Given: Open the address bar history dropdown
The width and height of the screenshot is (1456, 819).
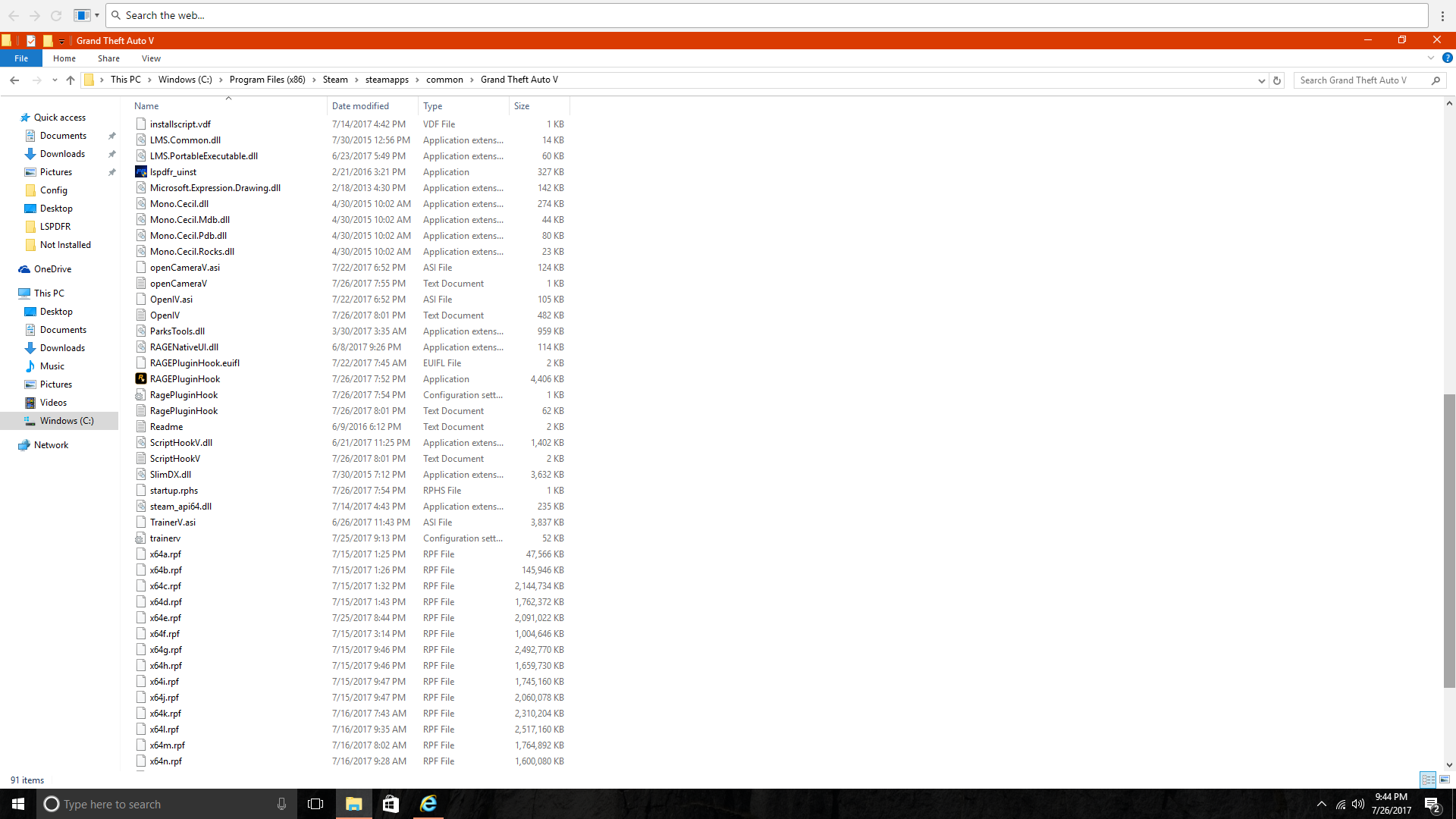Looking at the screenshot, I should pyautogui.click(x=1261, y=80).
